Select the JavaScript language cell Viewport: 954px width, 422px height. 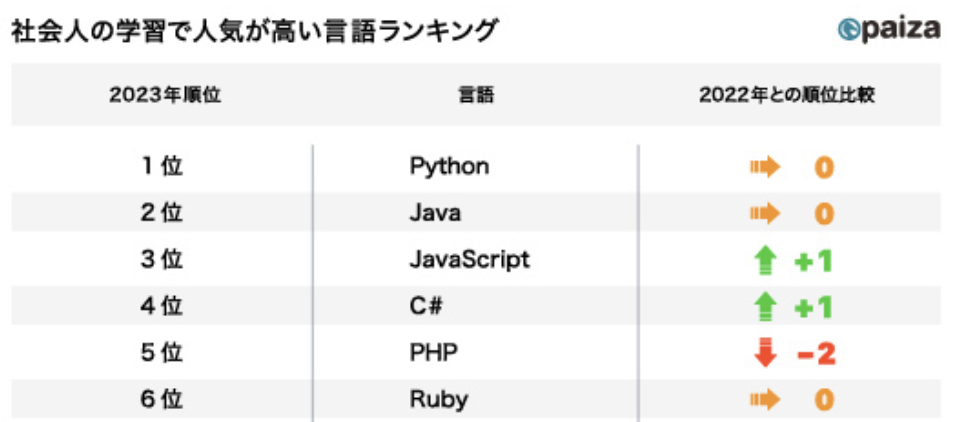[x=469, y=260]
